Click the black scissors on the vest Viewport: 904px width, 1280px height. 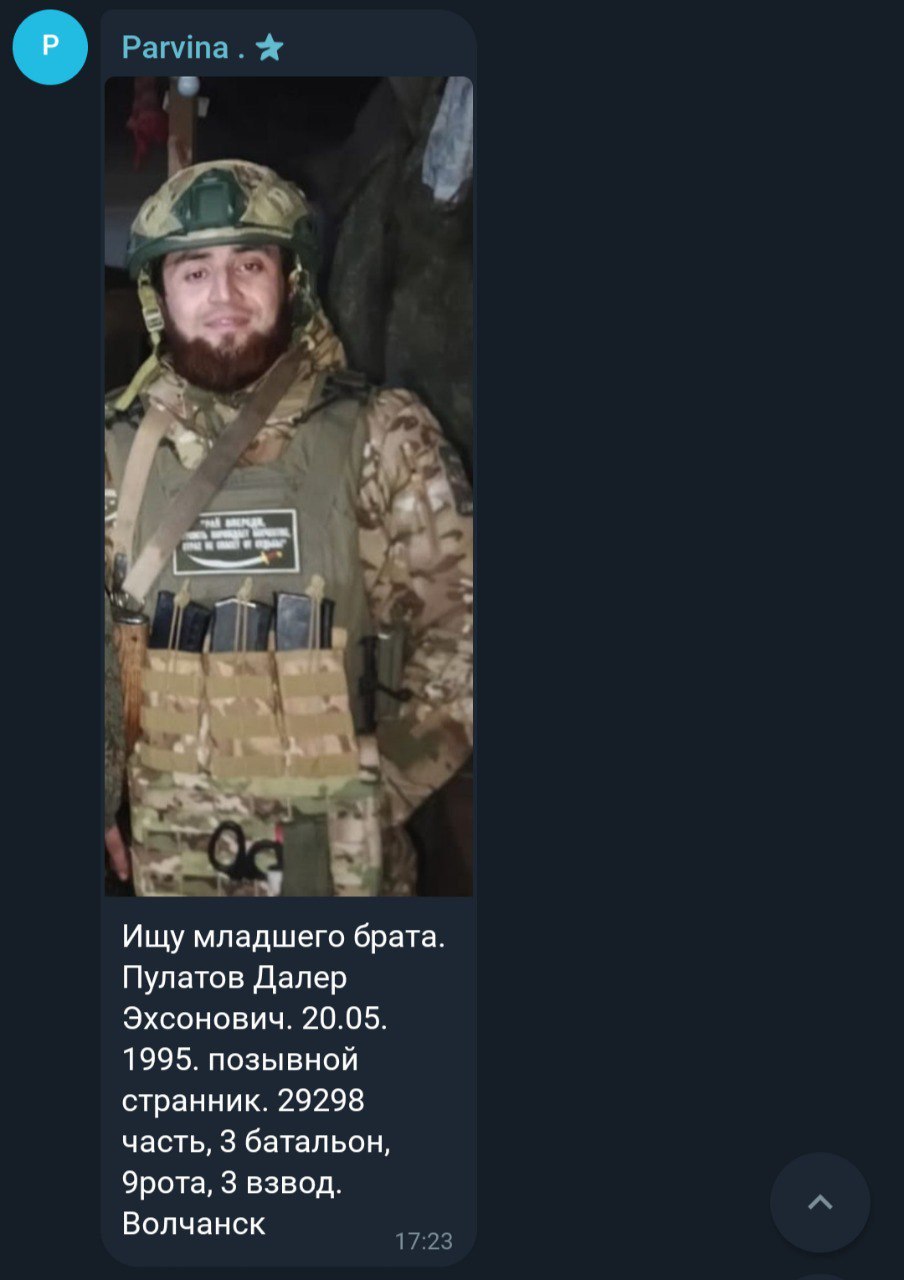point(244,850)
